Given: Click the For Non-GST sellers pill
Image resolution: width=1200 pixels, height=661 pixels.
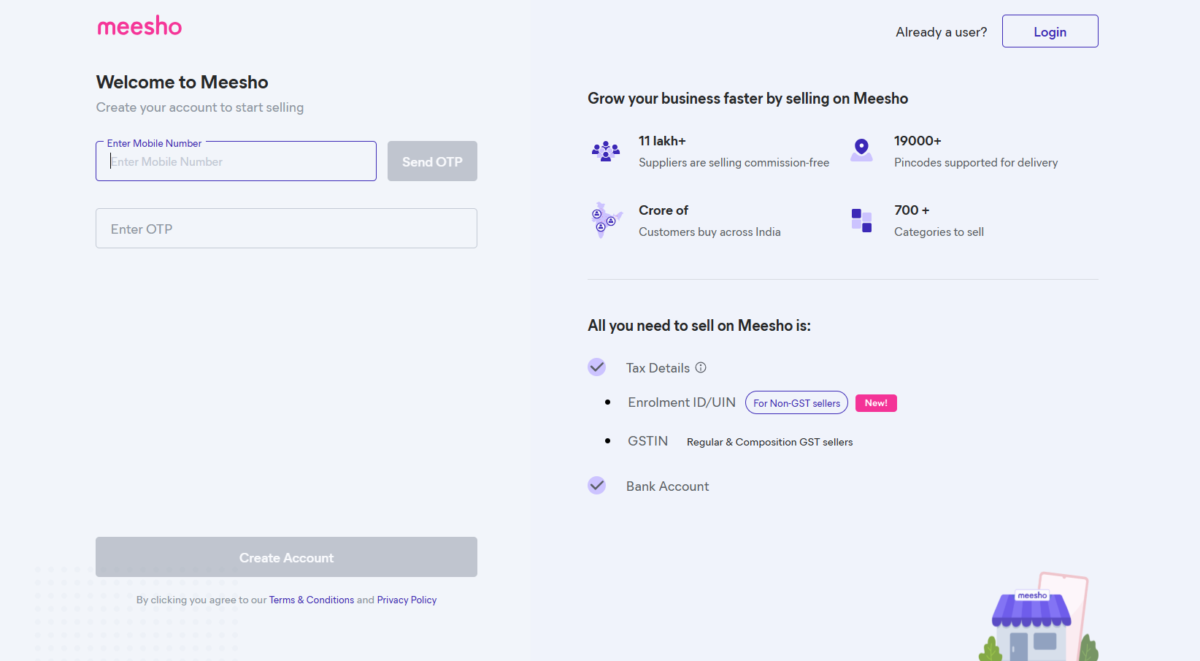Looking at the screenshot, I should point(797,403).
